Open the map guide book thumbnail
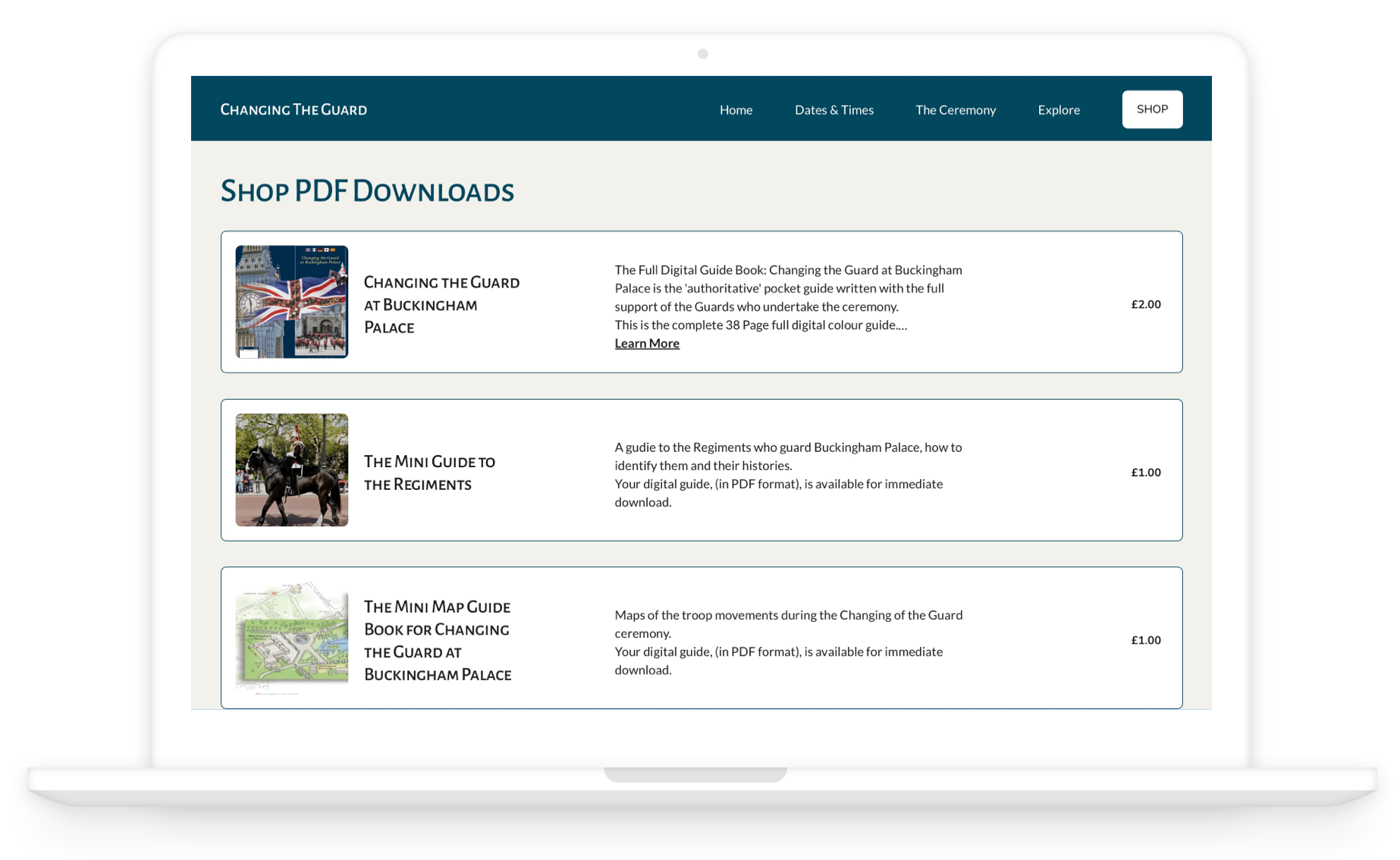1400x860 pixels. pyautogui.click(x=292, y=638)
